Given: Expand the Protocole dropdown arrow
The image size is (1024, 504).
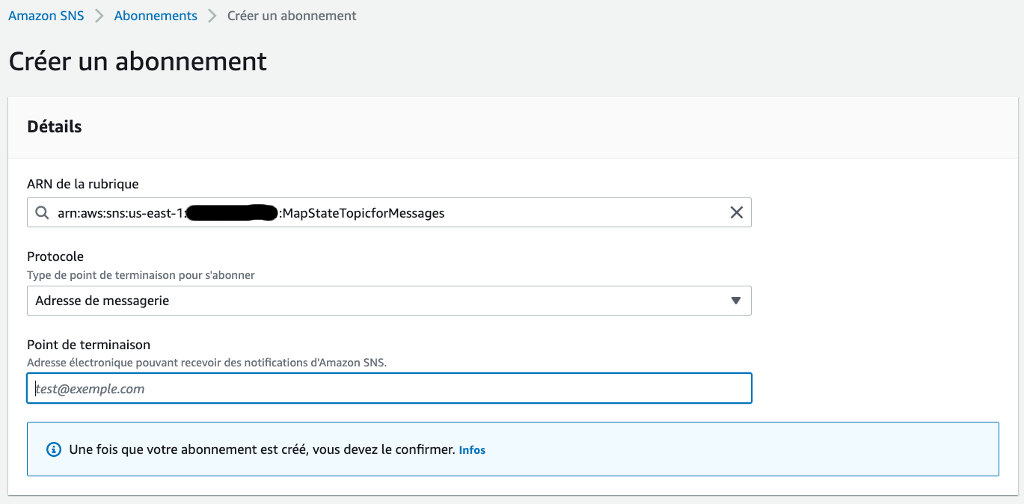Looking at the screenshot, I should (x=736, y=301).
